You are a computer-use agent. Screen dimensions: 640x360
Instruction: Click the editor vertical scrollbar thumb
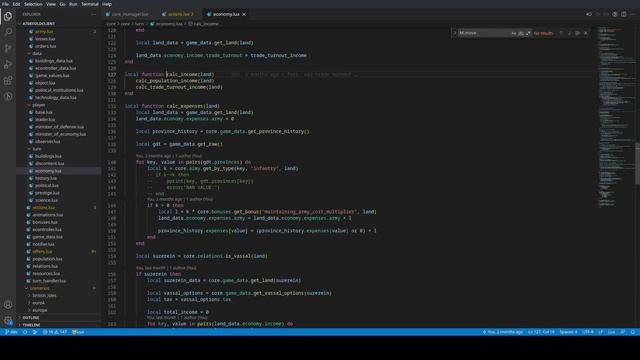click(x=638, y=163)
